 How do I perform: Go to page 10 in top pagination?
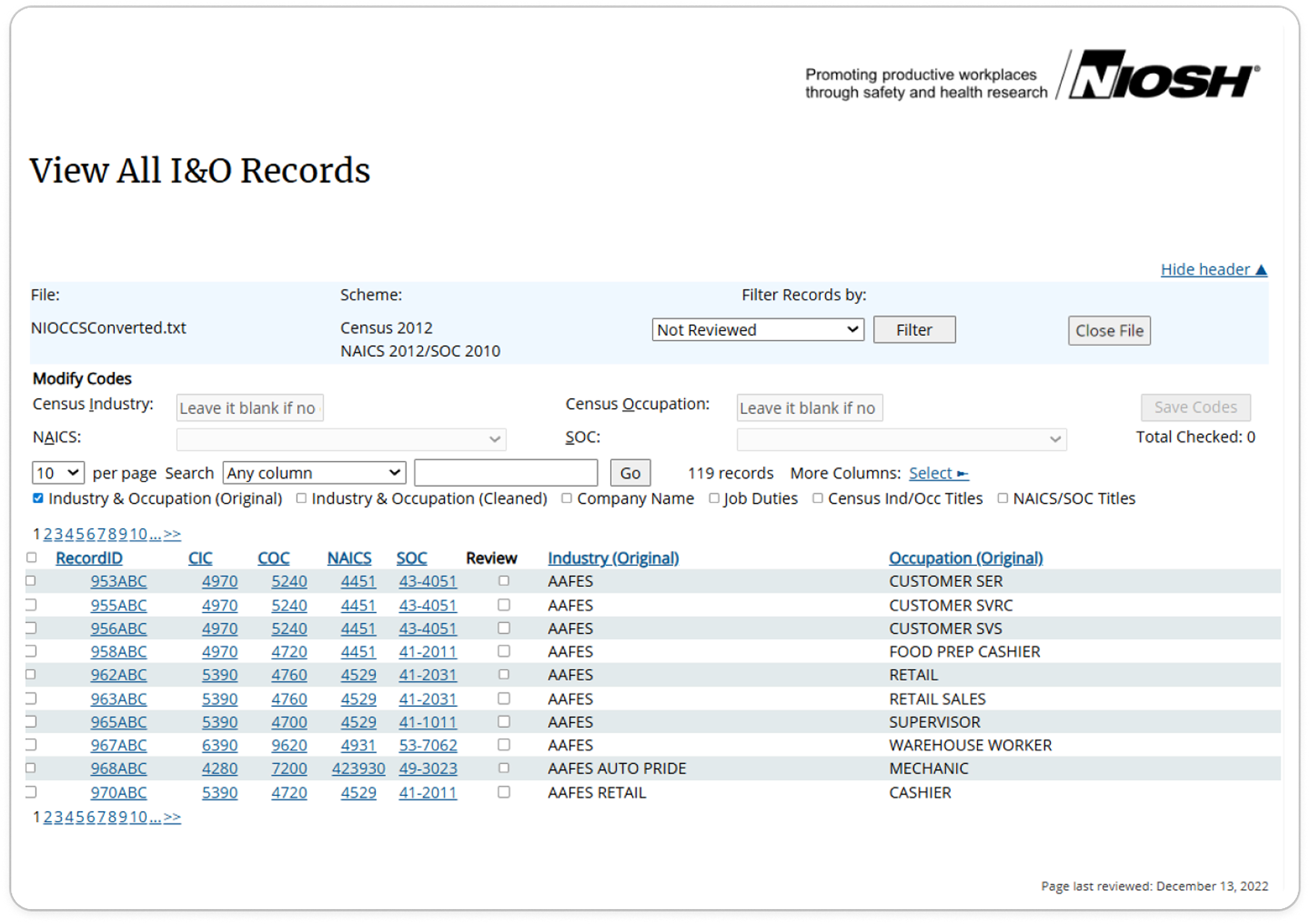(x=138, y=534)
